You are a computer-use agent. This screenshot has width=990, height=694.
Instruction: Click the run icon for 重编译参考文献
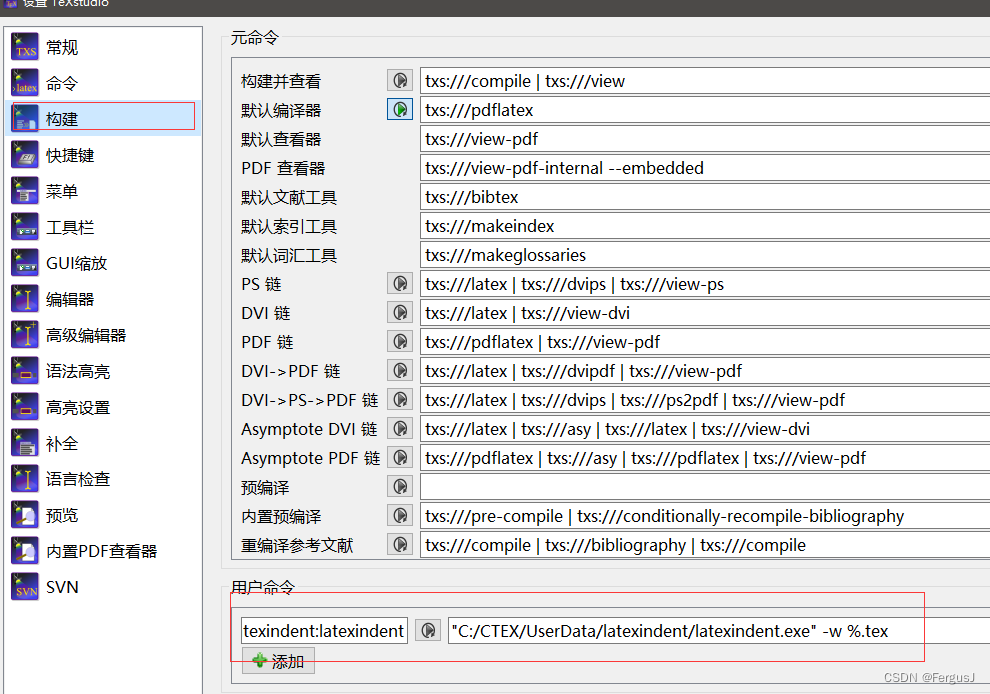tap(400, 544)
